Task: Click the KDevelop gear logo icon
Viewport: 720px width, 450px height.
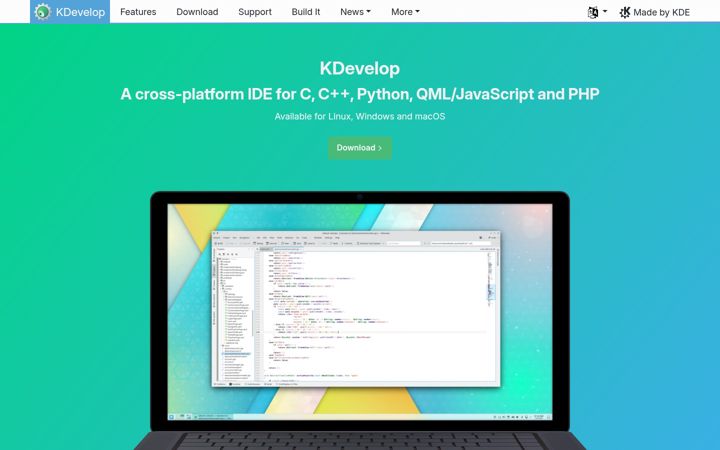Action: [x=43, y=11]
